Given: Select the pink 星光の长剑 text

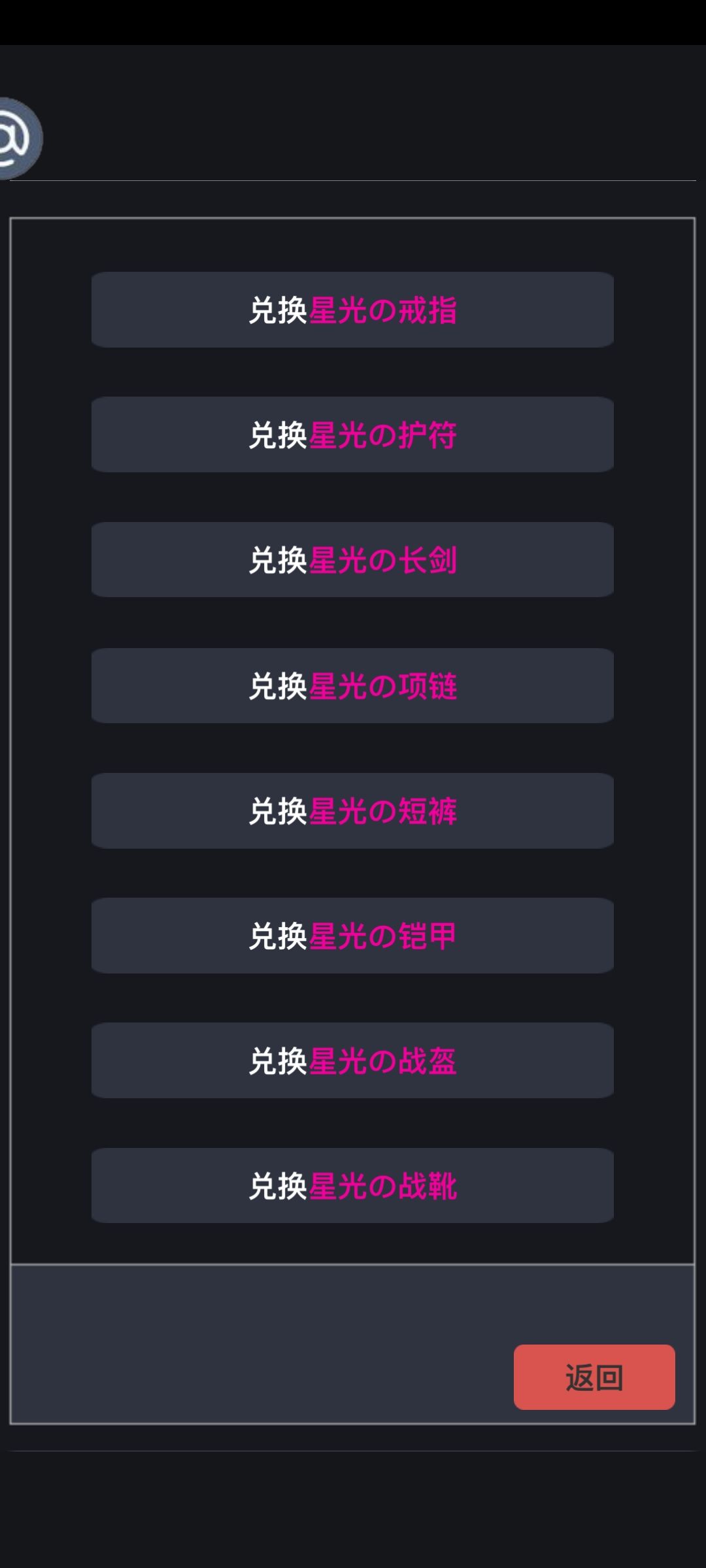Looking at the screenshot, I should point(383,561).
